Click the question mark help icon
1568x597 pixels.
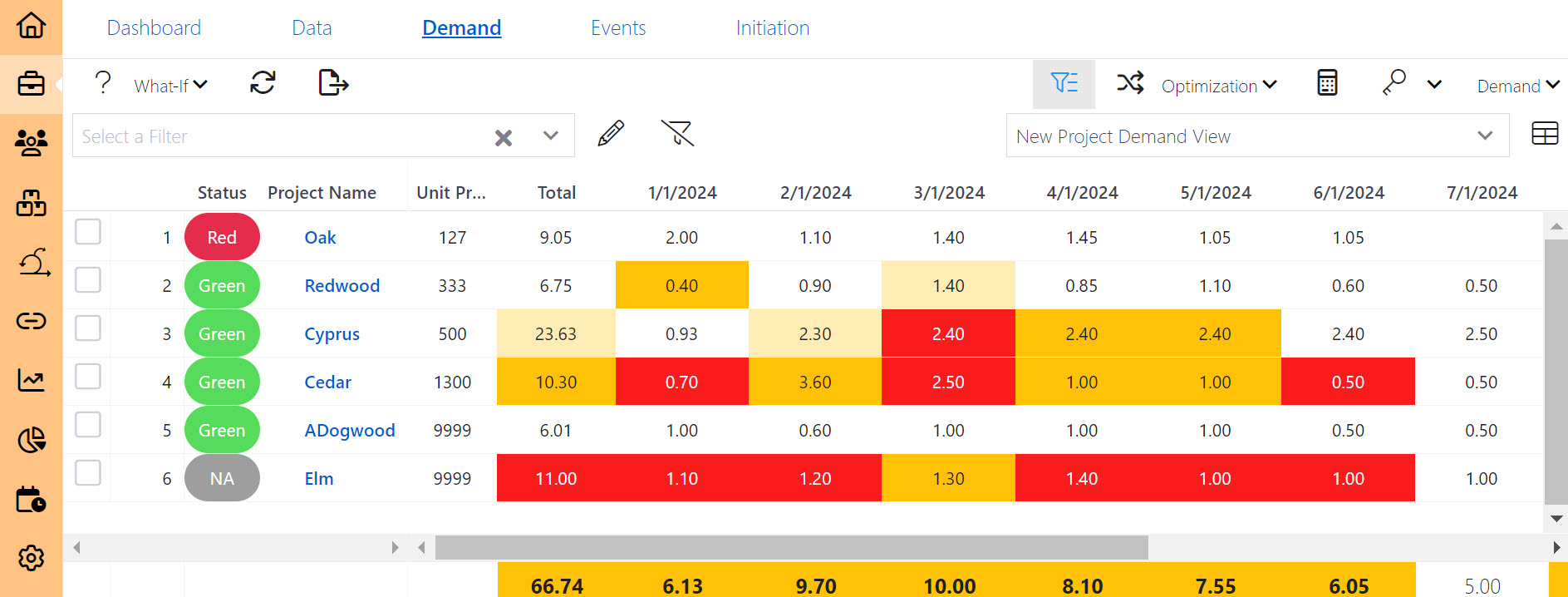(x=103, y=83)
